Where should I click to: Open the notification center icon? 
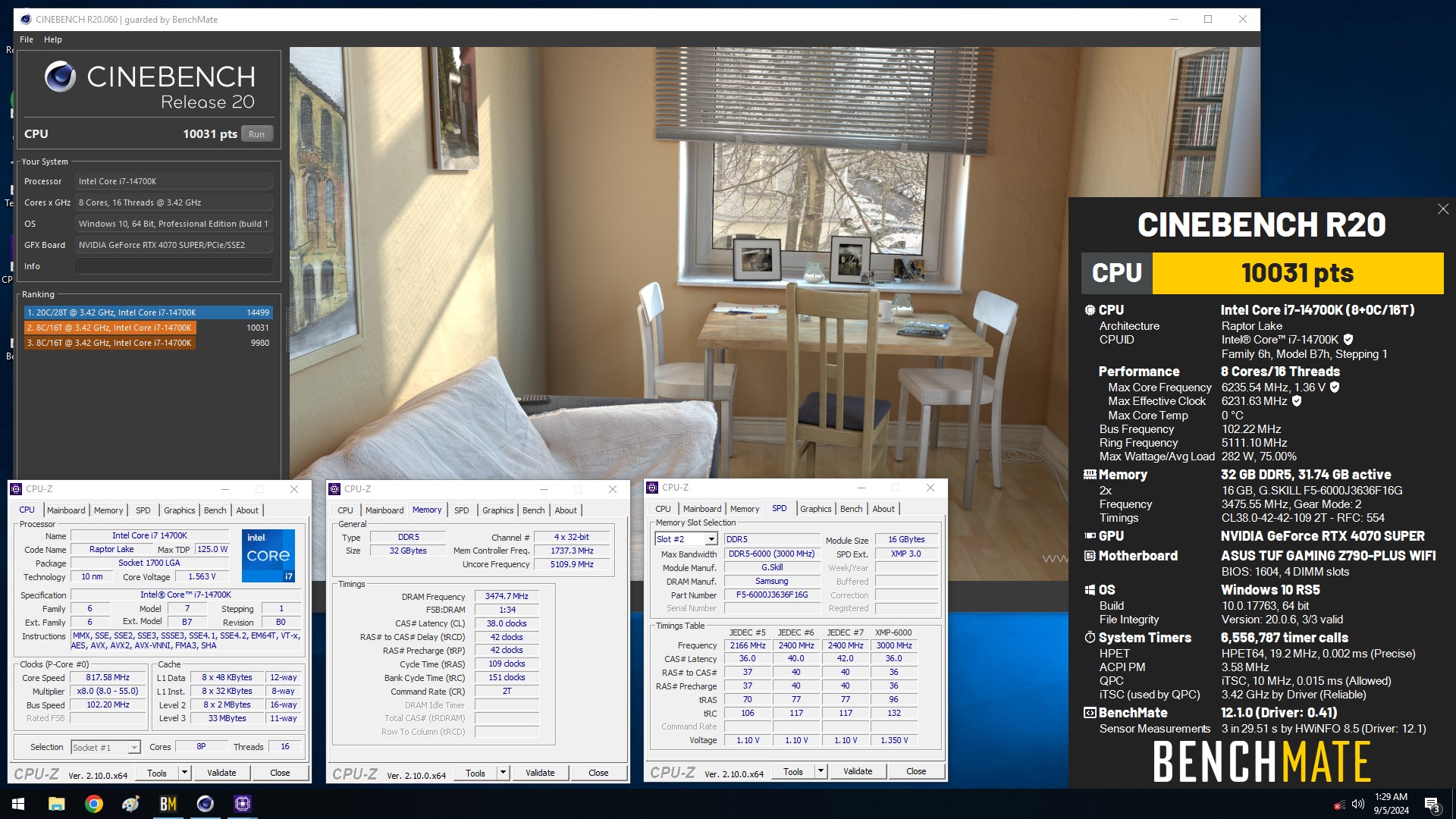[1432, 804]
